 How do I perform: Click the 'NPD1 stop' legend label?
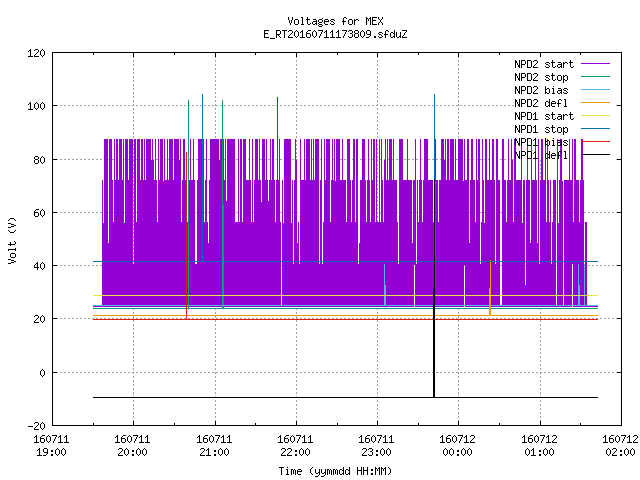[x=541, y=129]
